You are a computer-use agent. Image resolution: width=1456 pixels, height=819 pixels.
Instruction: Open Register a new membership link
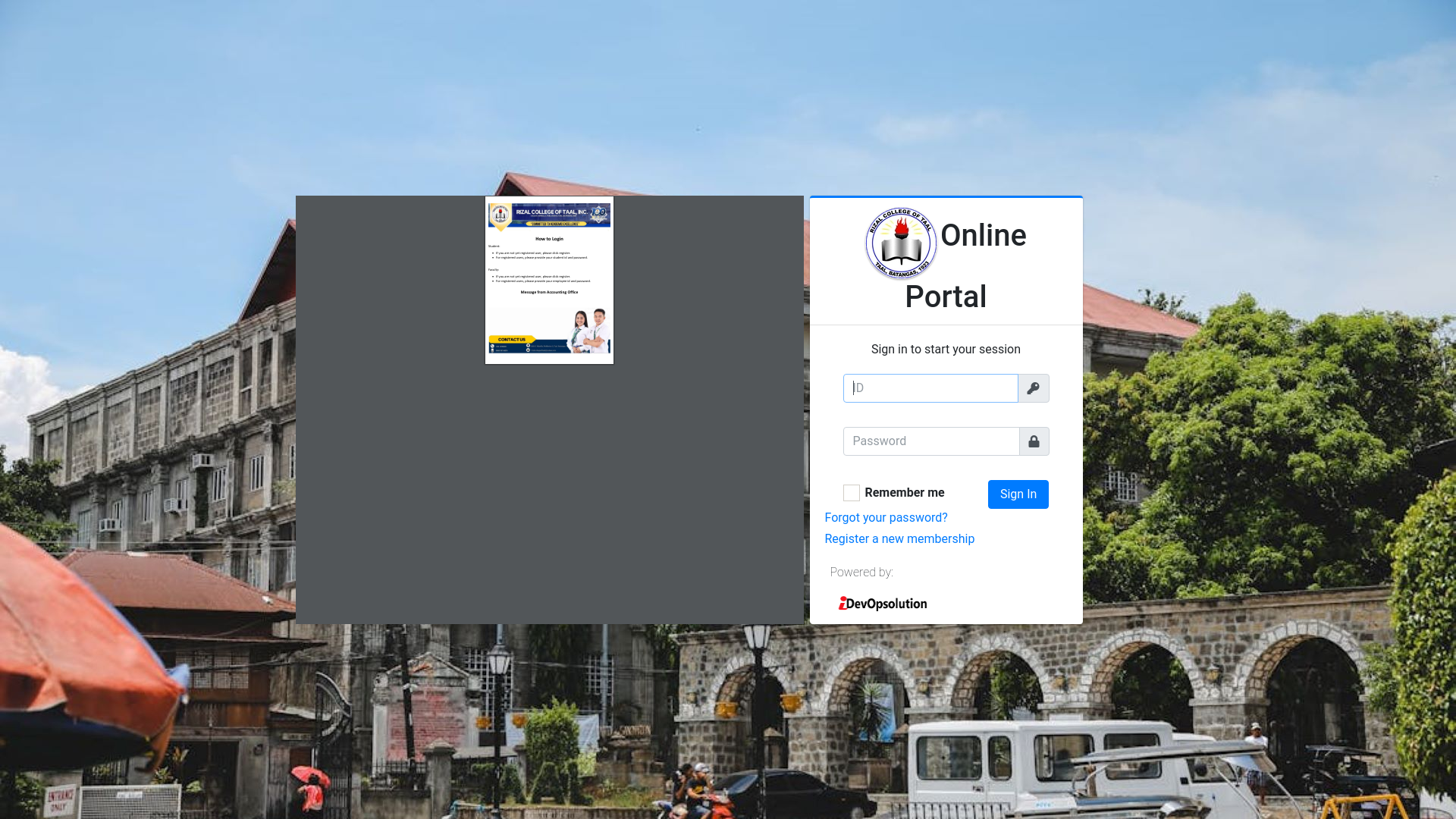tap(899, 539)
